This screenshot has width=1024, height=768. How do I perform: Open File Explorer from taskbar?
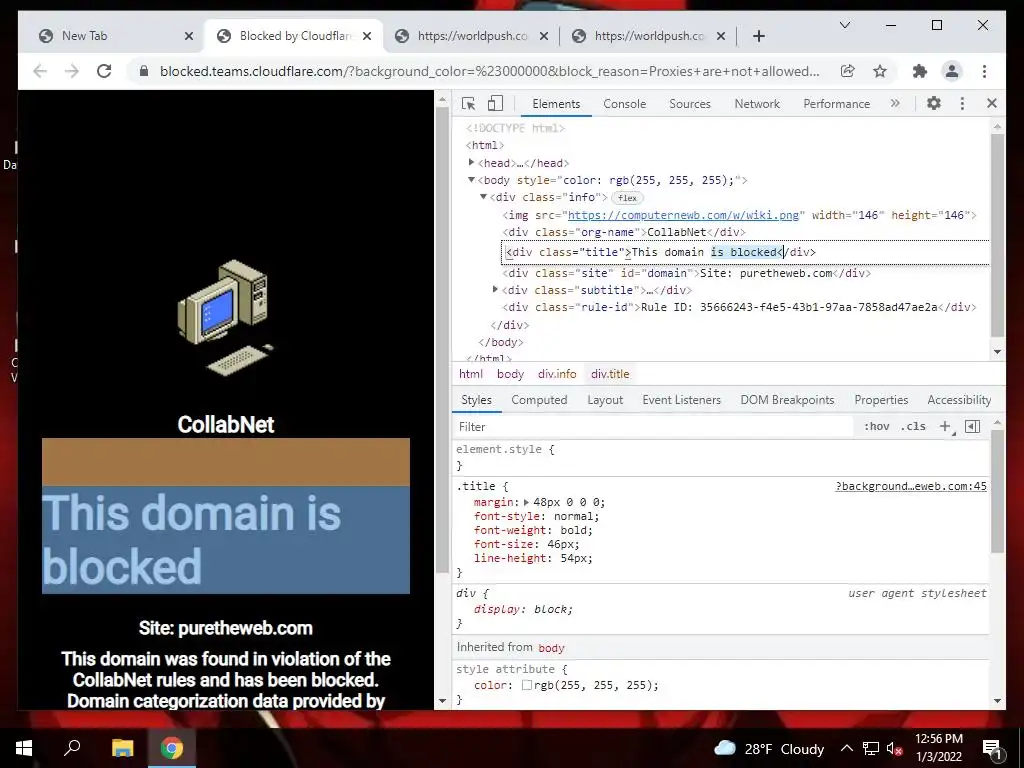(122, 748)
